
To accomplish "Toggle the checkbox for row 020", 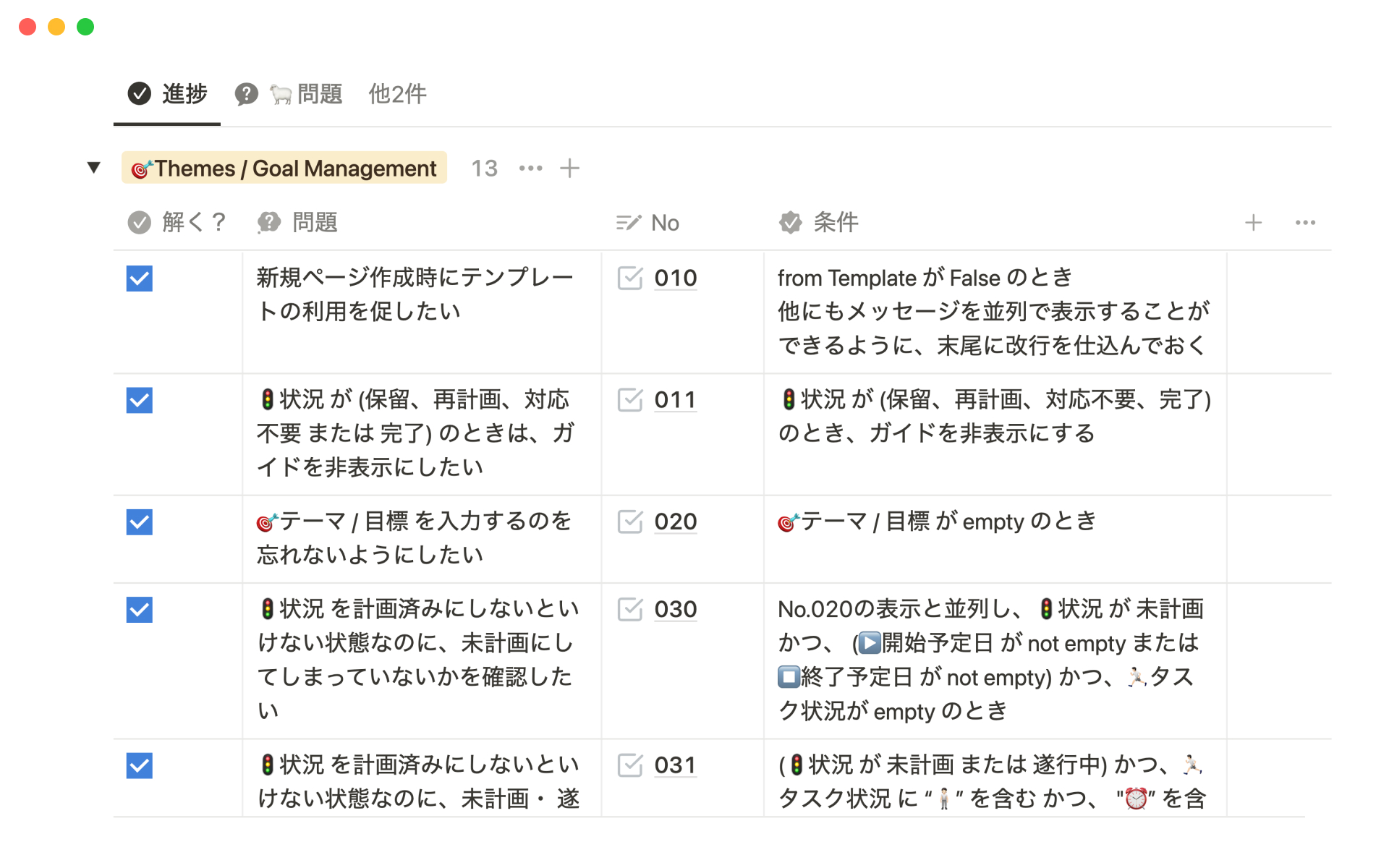I will pyautogui.click(x=140, y=522).
